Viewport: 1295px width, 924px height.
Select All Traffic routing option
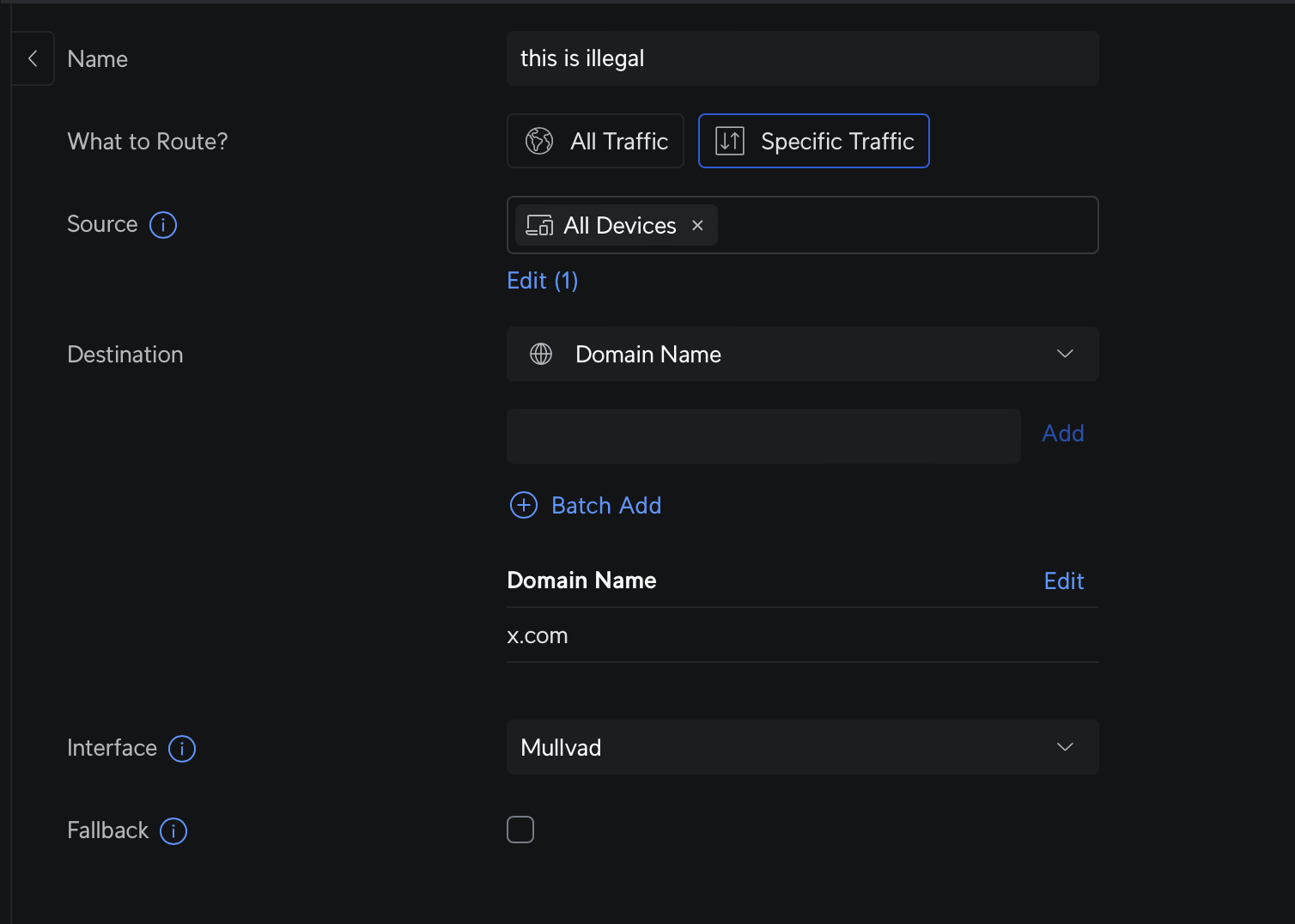coord(595,141)
